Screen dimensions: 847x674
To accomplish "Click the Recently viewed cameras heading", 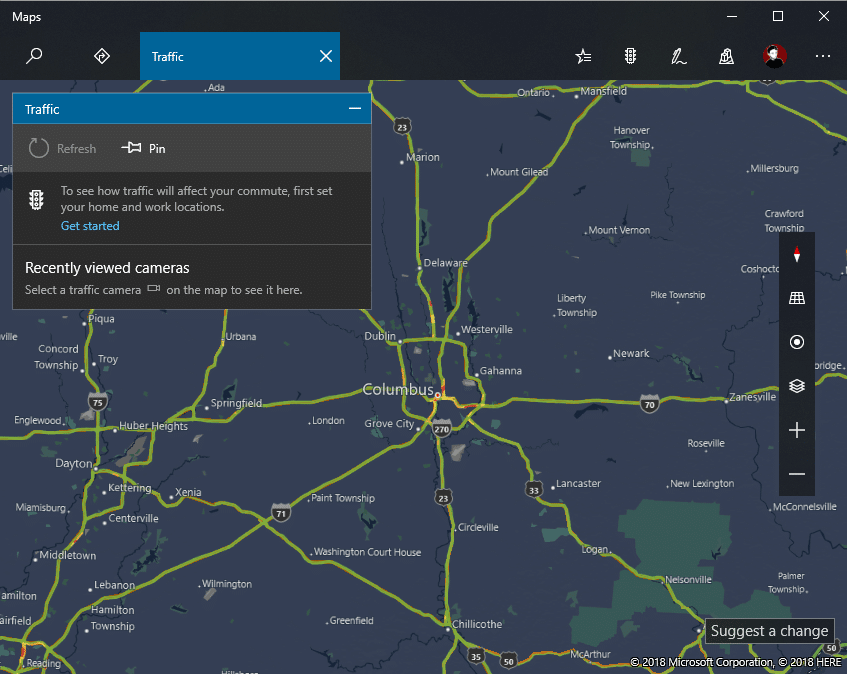I will pyautogui.click(x=107, y=268).
